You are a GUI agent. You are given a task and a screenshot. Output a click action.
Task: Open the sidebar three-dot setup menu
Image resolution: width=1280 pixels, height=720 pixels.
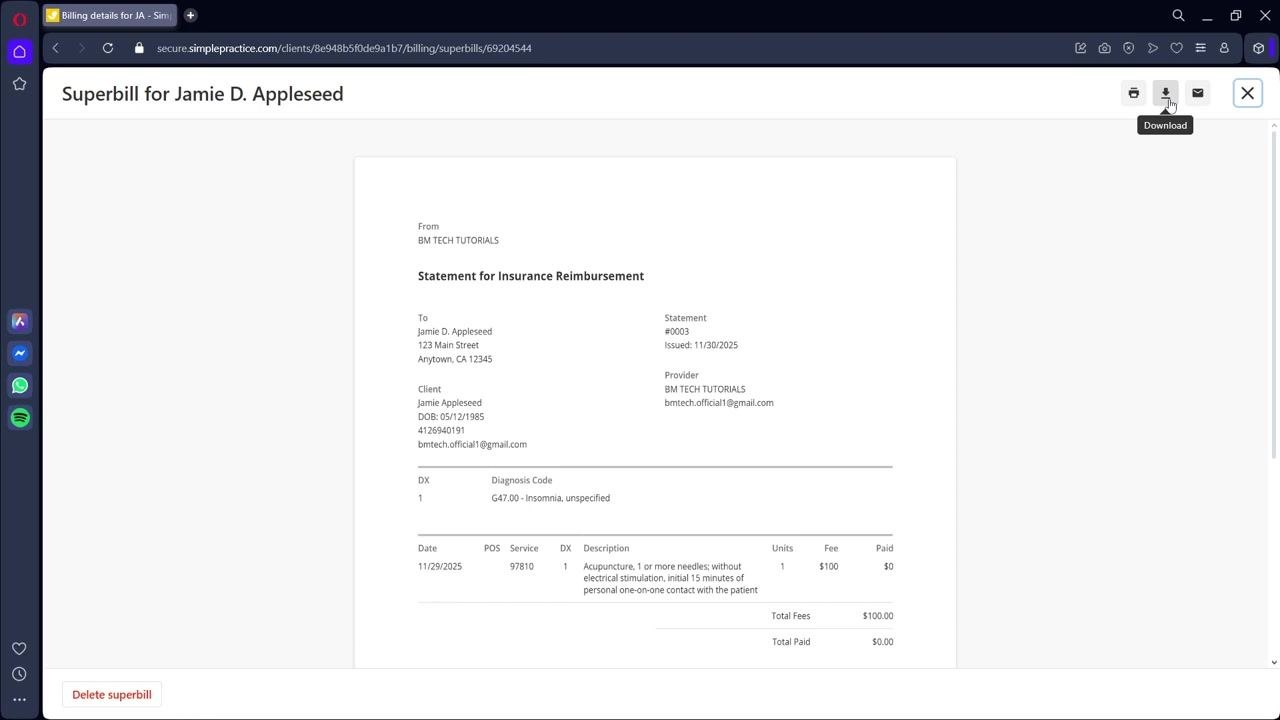19,700
